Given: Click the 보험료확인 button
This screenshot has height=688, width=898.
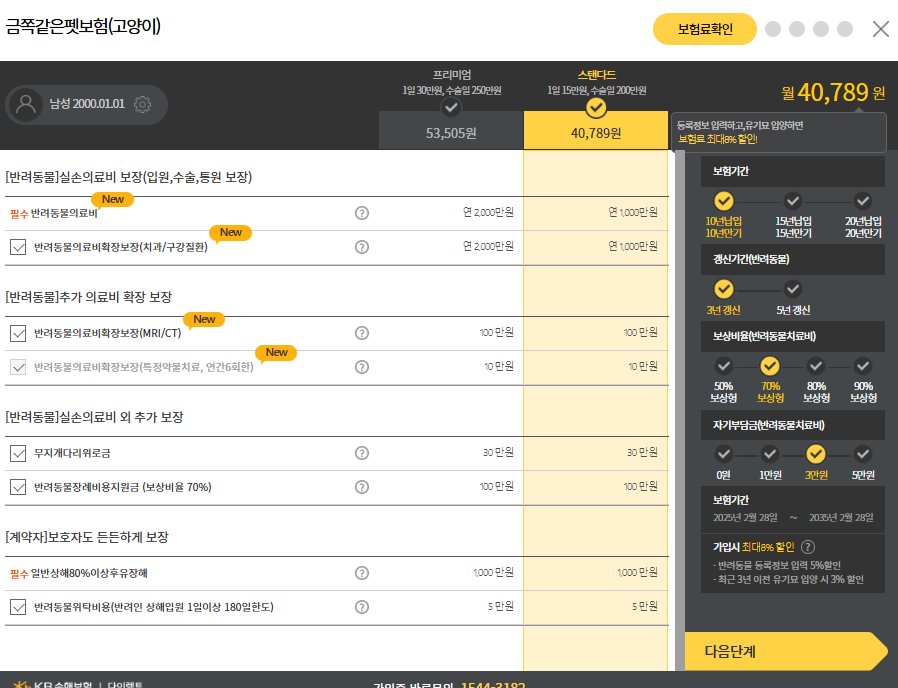Looking at the screenshot, I should [704, 29].
